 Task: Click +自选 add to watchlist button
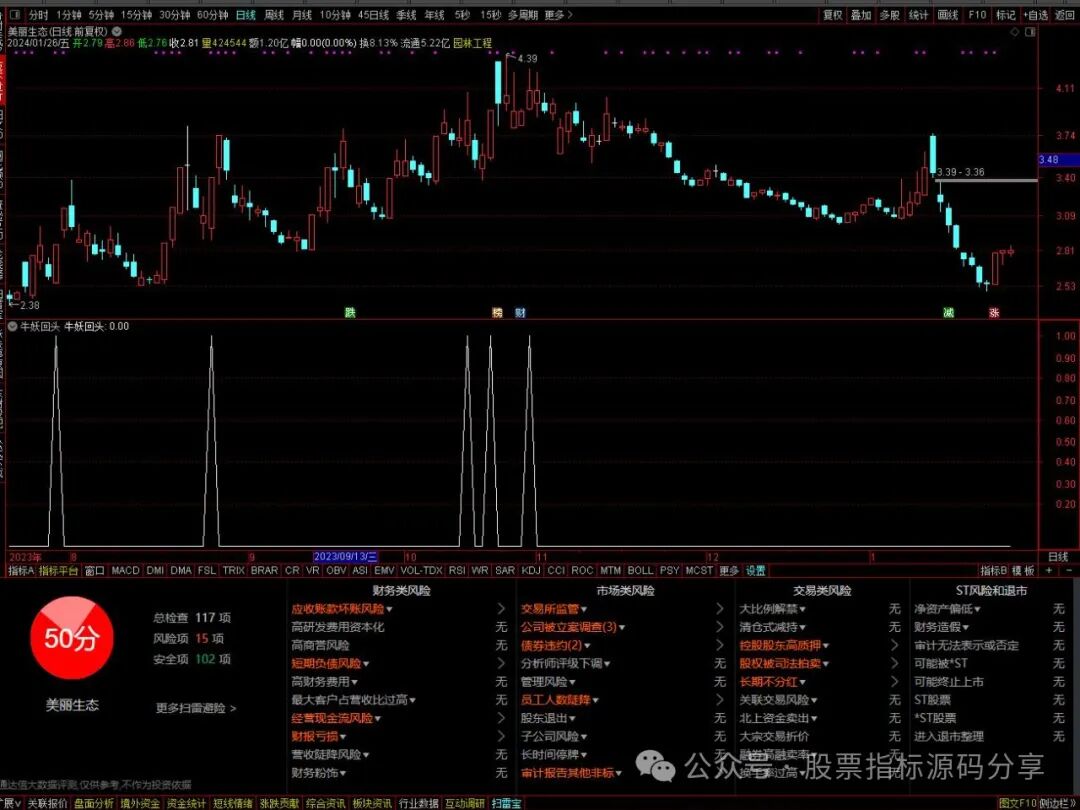[x=1036, y=14]
